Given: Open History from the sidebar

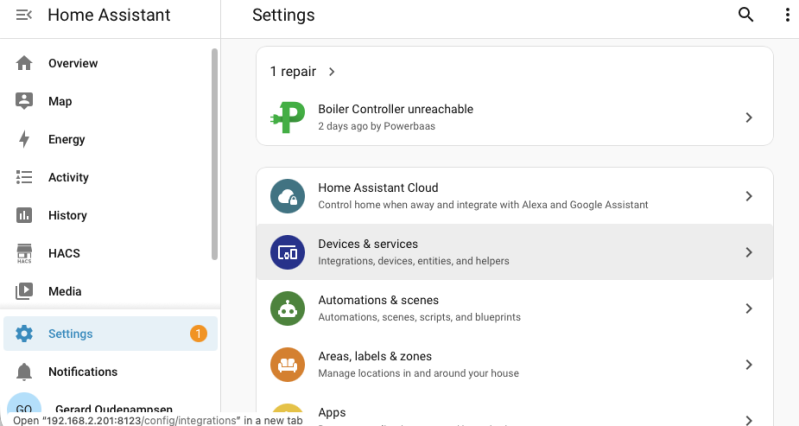Looking at the screenshot, I should pyautogui.click(x=110, y=215).
